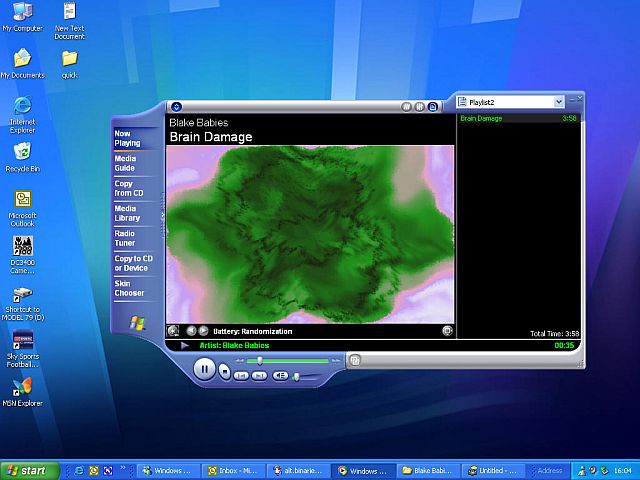Switch to alt.binaries taskbar window

pos(297,471)
